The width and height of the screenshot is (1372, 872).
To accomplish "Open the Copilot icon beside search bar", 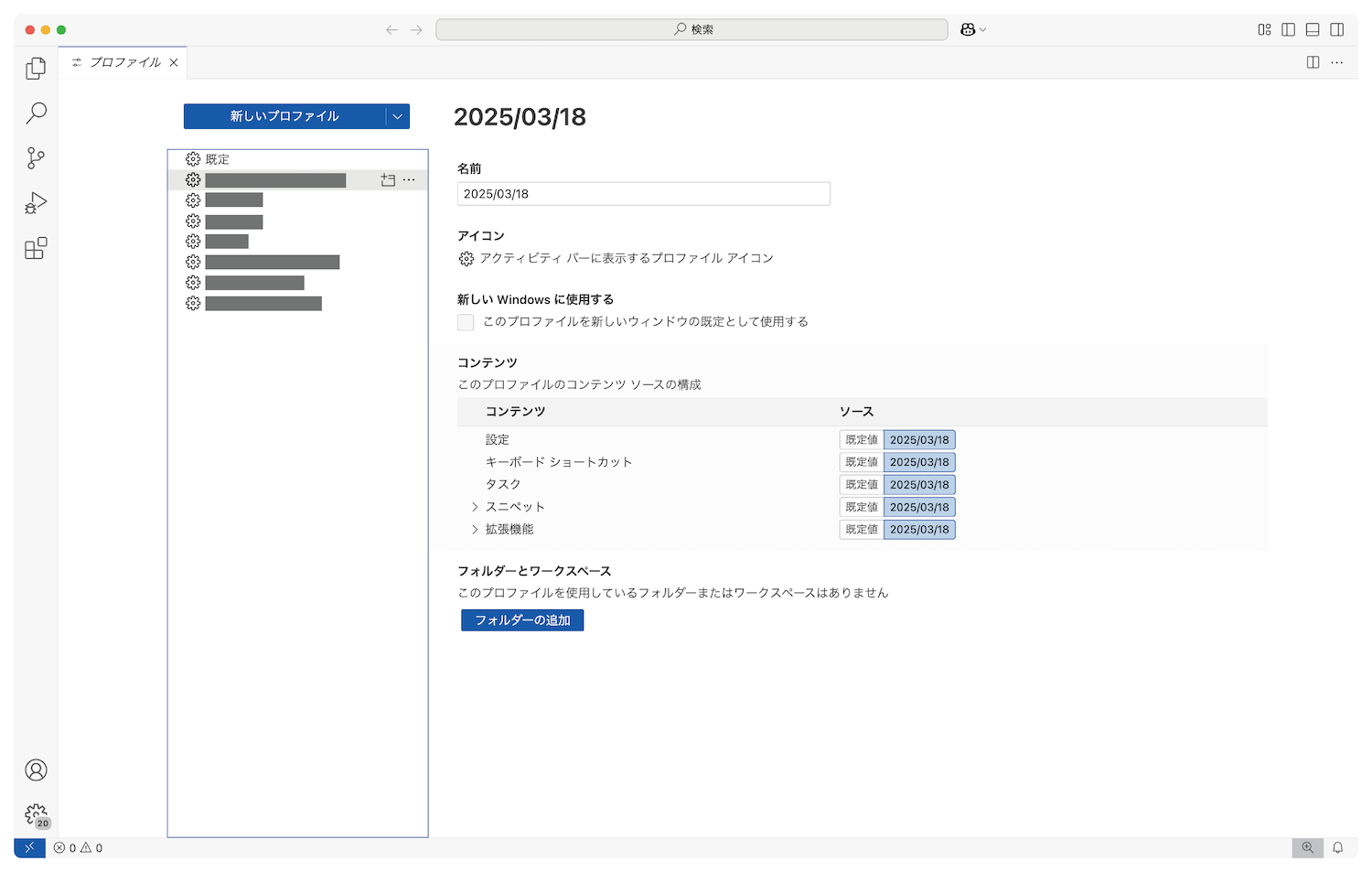I will tap(968, 29).
